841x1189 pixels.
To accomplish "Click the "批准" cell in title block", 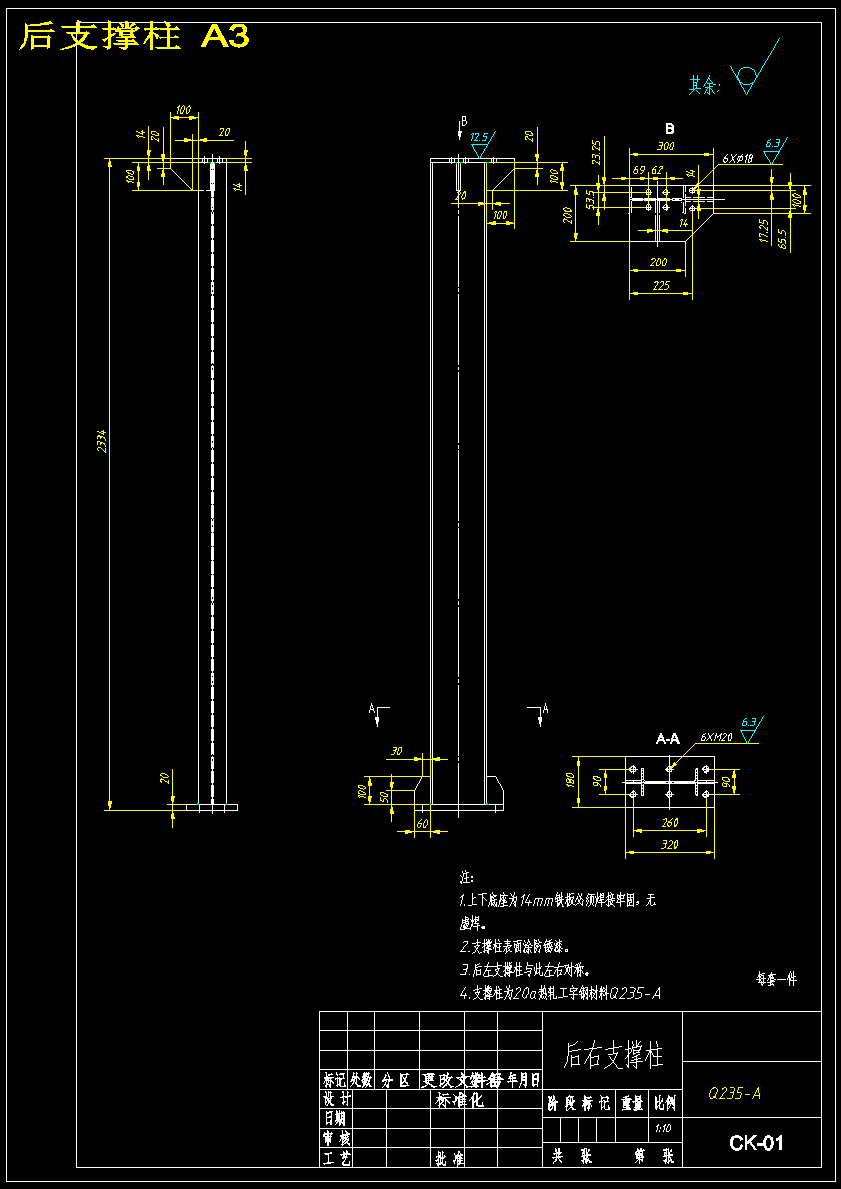I will 450,1159.
